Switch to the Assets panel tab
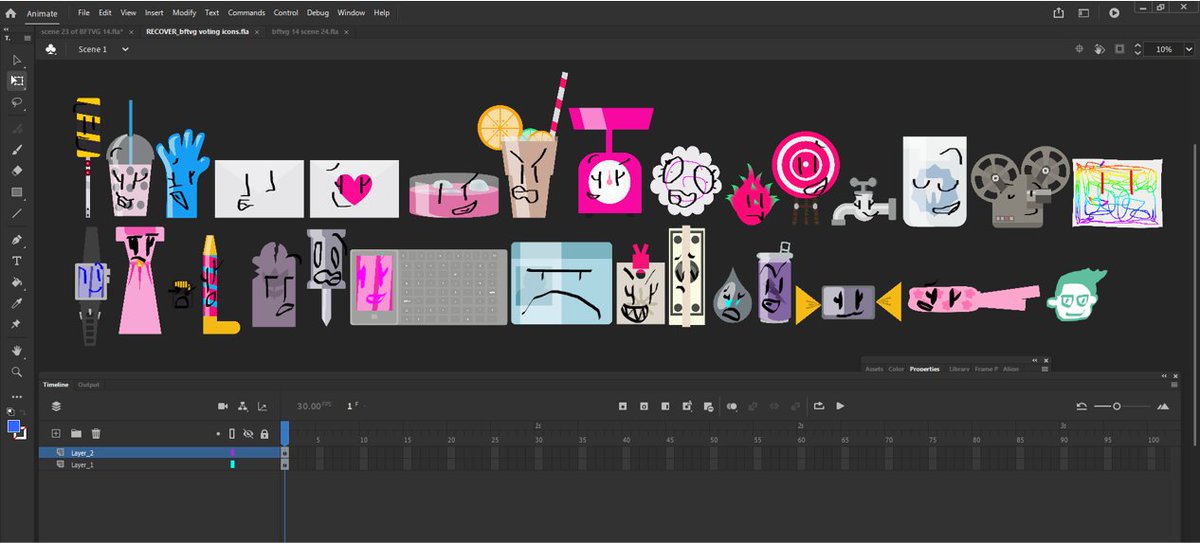This screenshot has height=543, width=1200. click(x=874, y=369)
